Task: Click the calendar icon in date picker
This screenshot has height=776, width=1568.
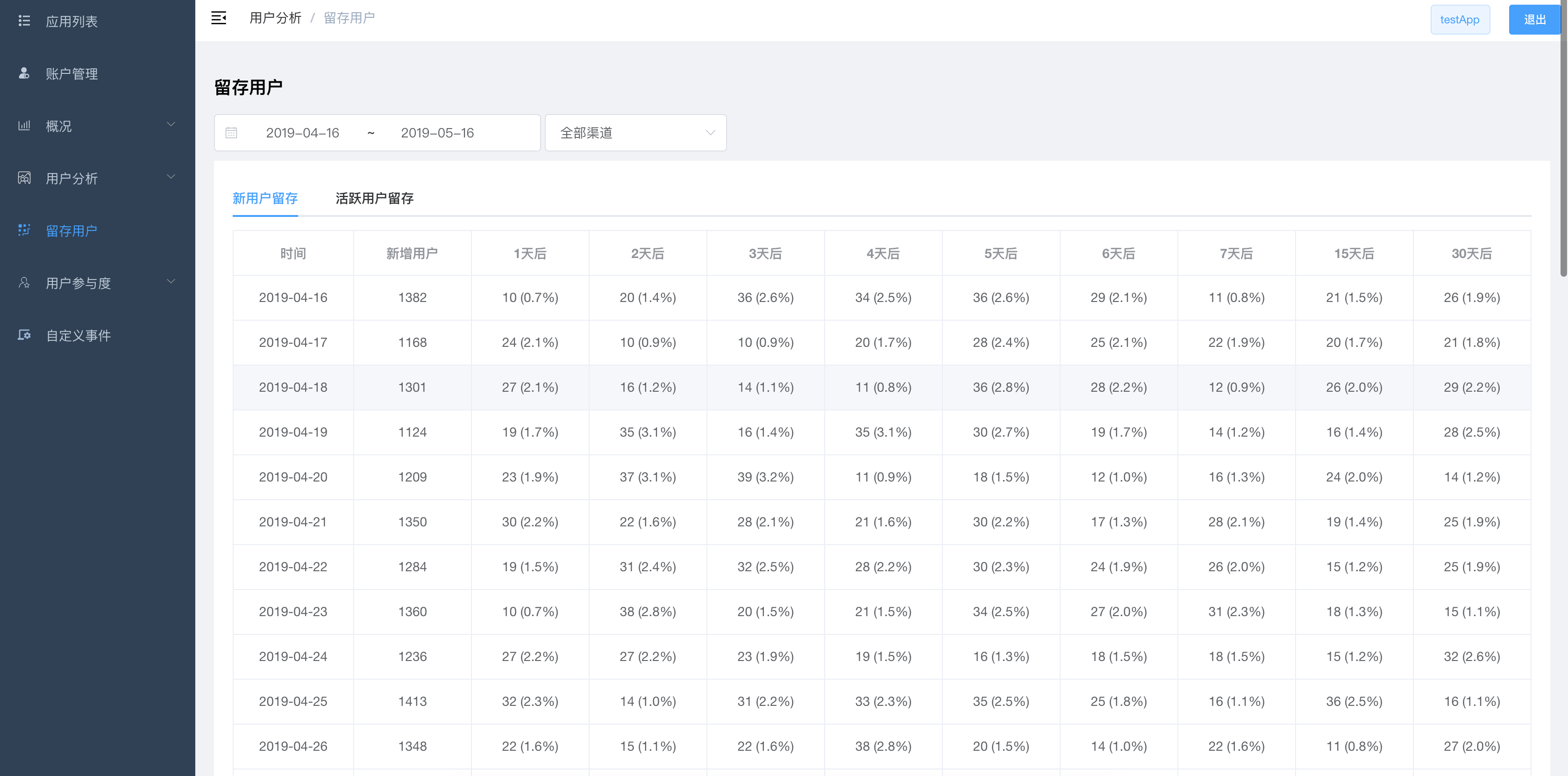Action: 231,133
